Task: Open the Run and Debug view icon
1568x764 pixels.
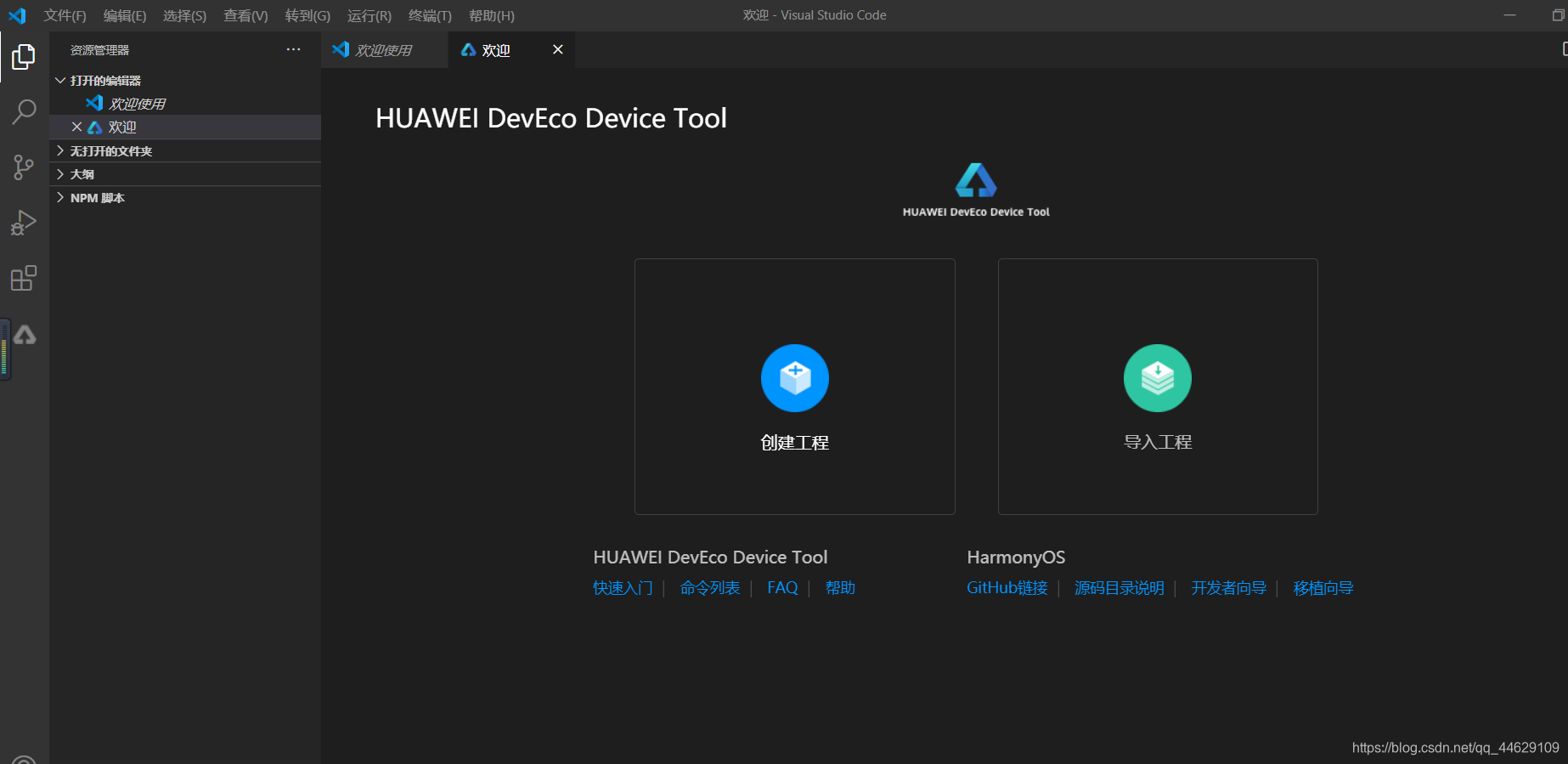Action: [x=24, y=223]
